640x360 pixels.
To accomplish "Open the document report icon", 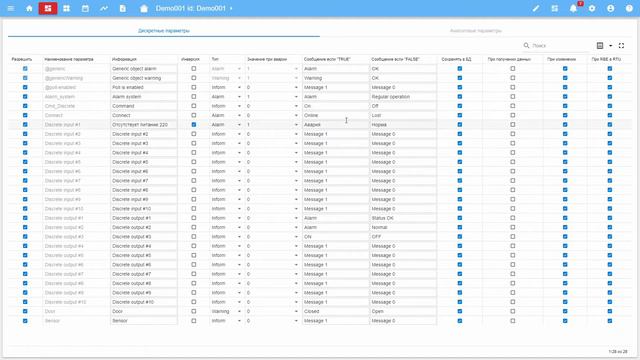I will pyautogui.click(x=123, y=8).
